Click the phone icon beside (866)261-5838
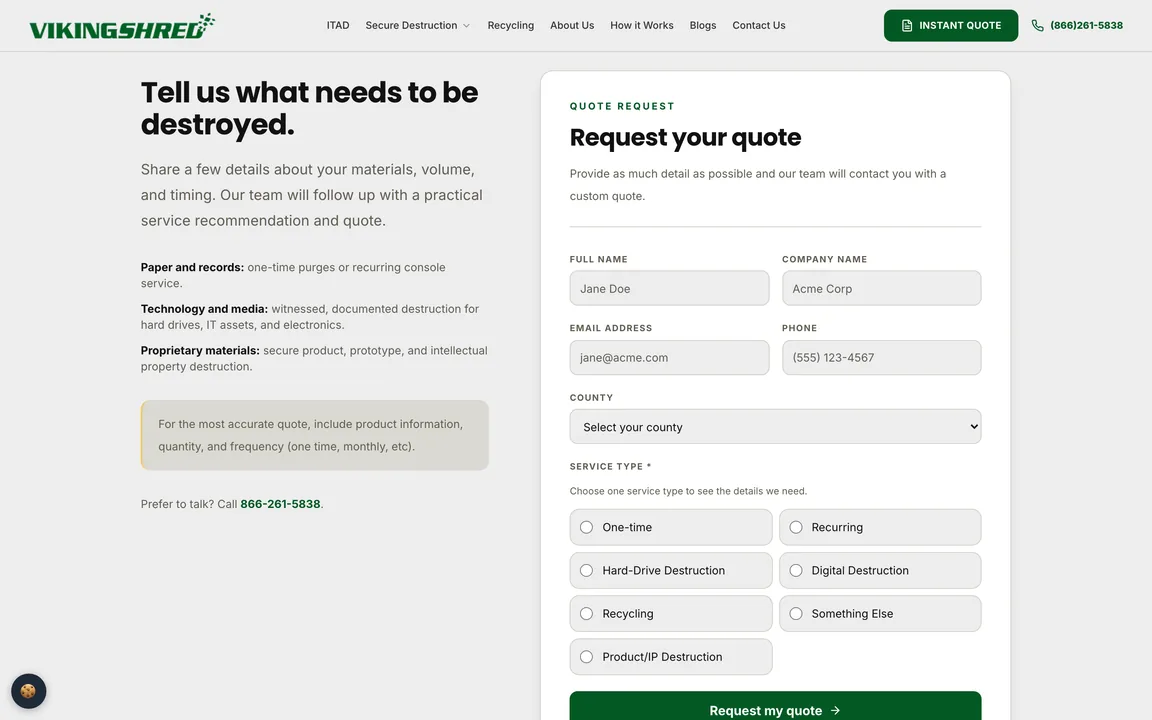The width and height of the screenshot is (1152, 720). point(1037,26)
